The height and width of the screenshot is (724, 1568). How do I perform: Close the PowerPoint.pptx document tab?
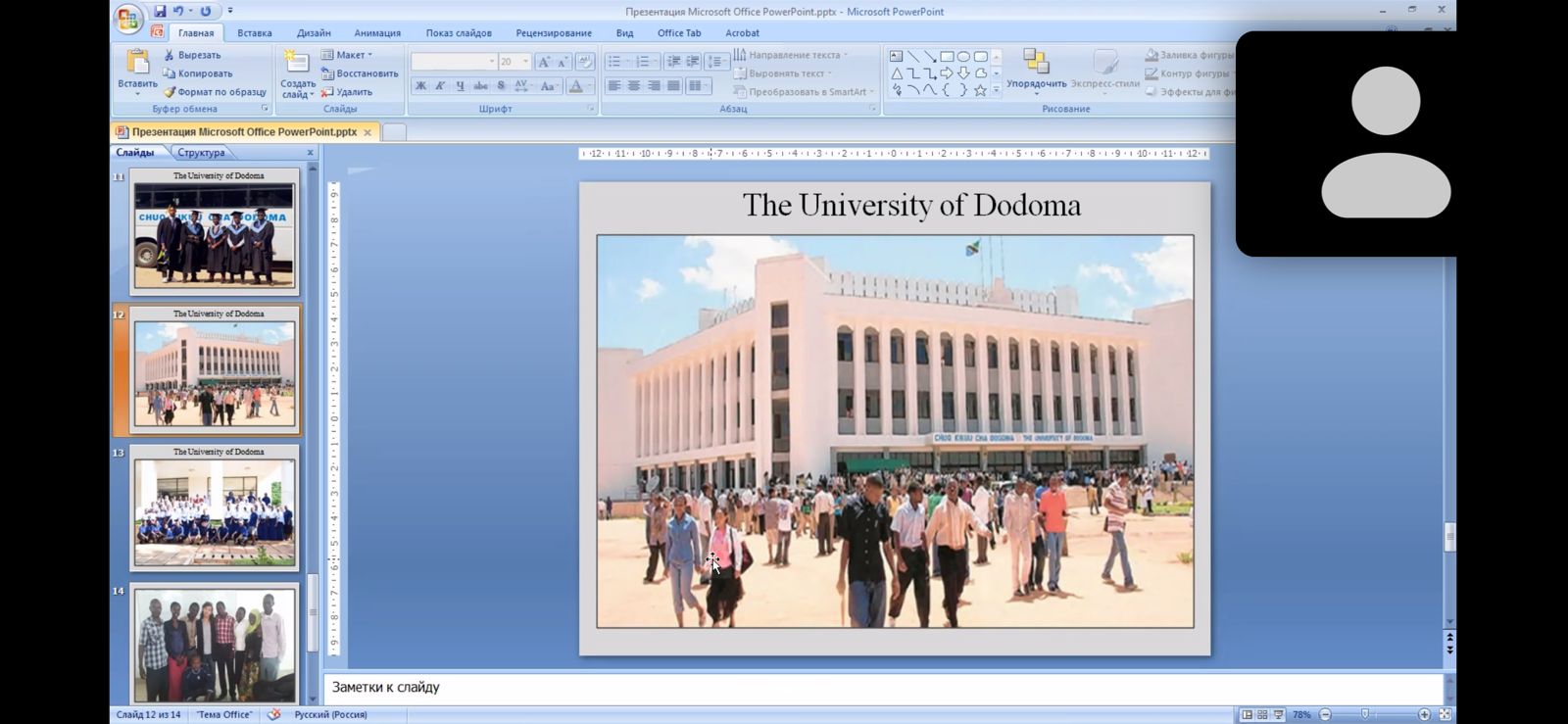pos(367,132)
